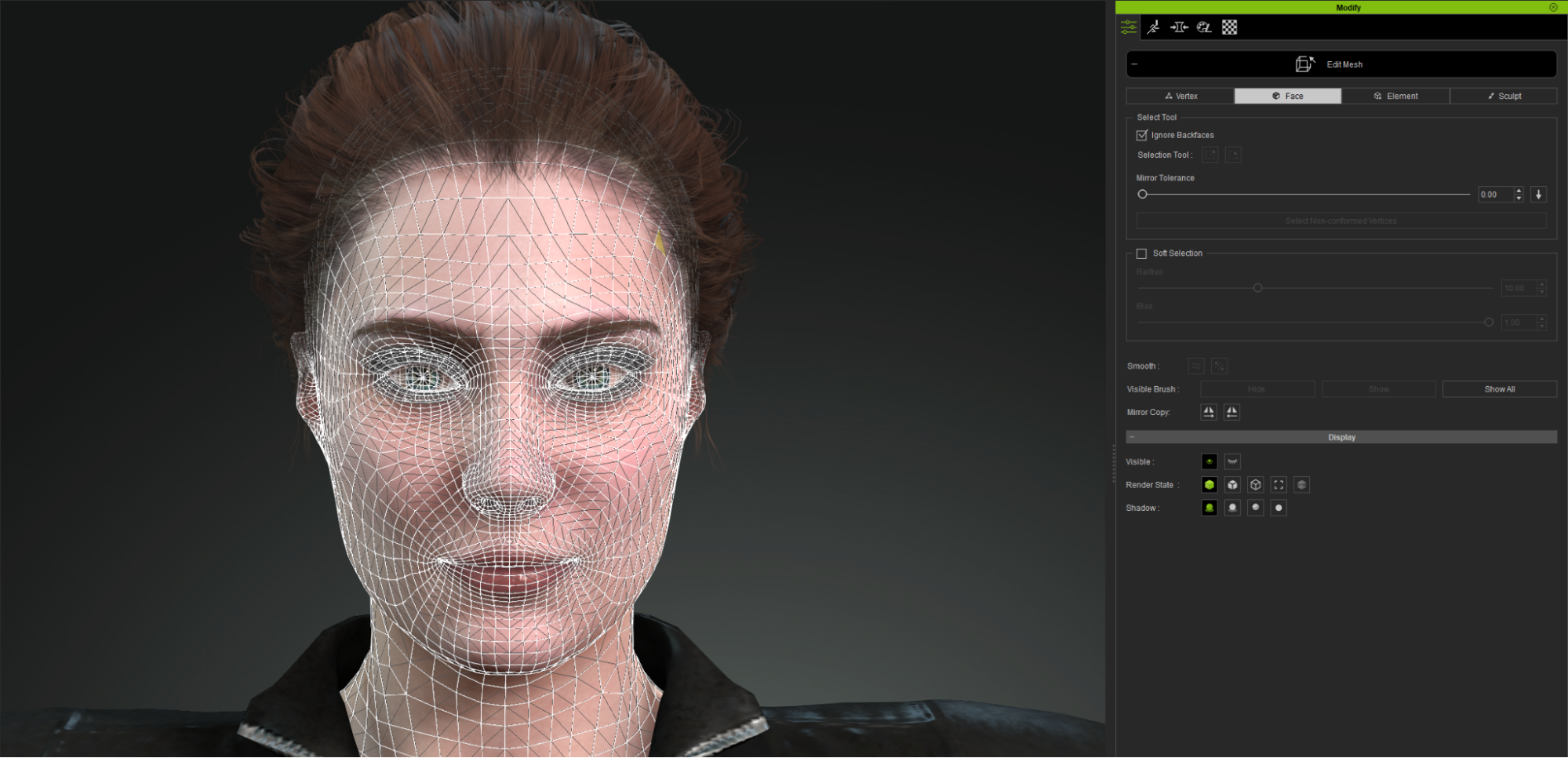
Task: Click the Mirror Tolerance down-arrow apply button
Action: [1538, 195]
